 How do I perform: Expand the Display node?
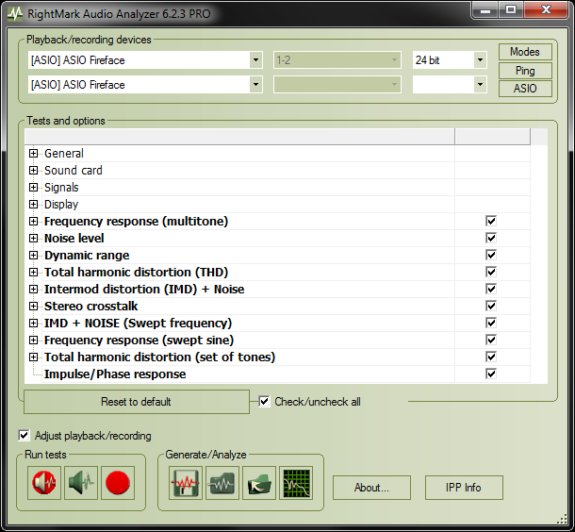tap(33, 204)
